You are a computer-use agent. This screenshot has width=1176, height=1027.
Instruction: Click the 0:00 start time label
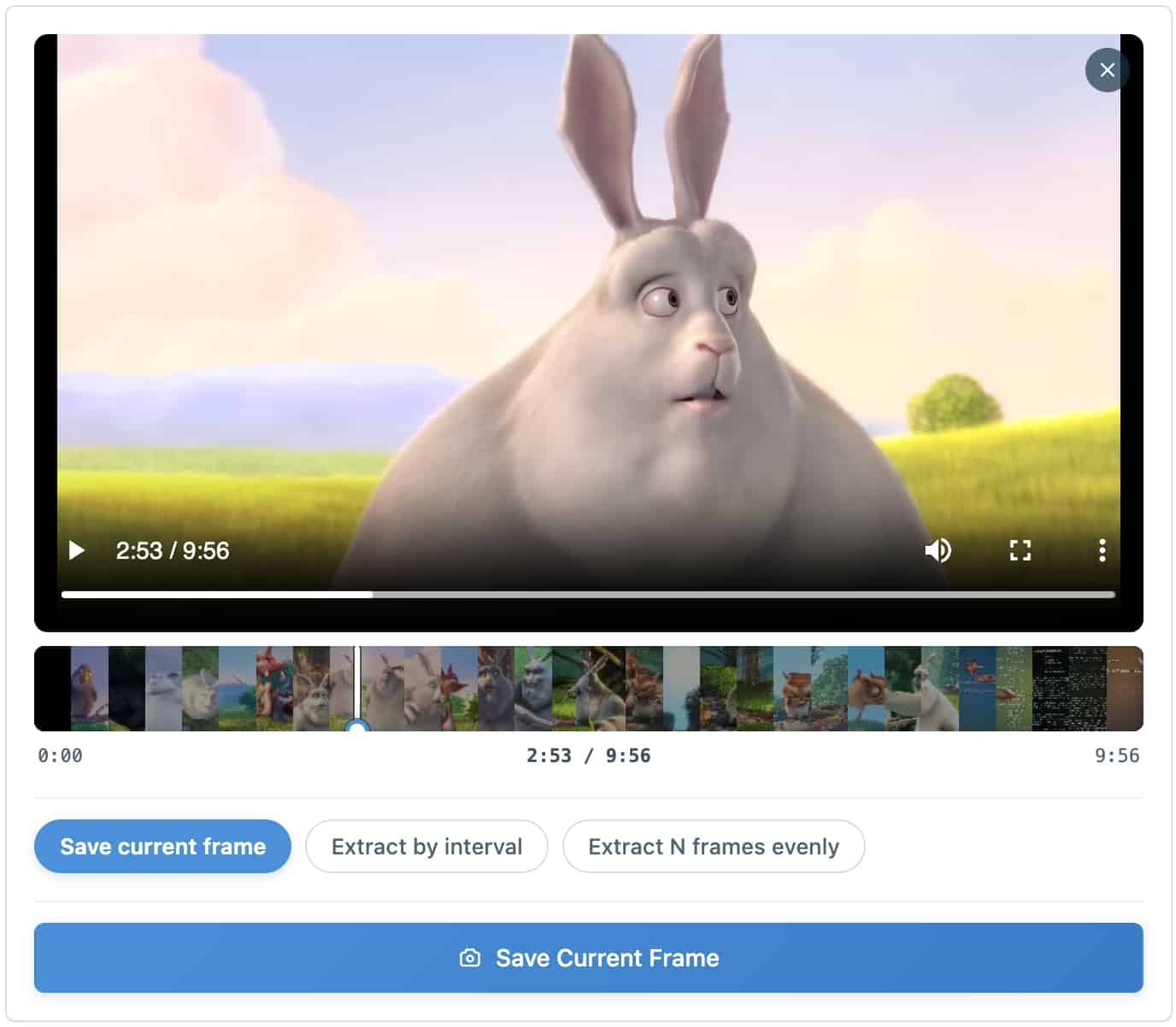[60, 756]
